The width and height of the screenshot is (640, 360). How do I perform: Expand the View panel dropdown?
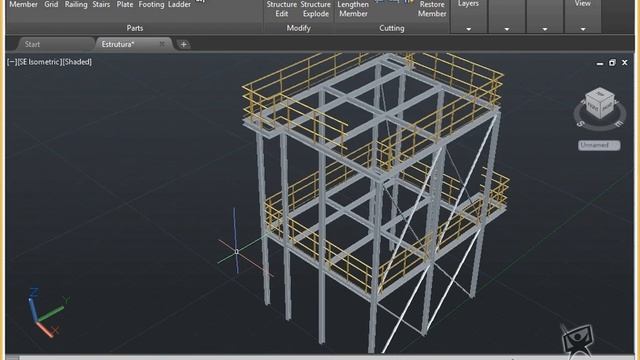click(583, 29)
